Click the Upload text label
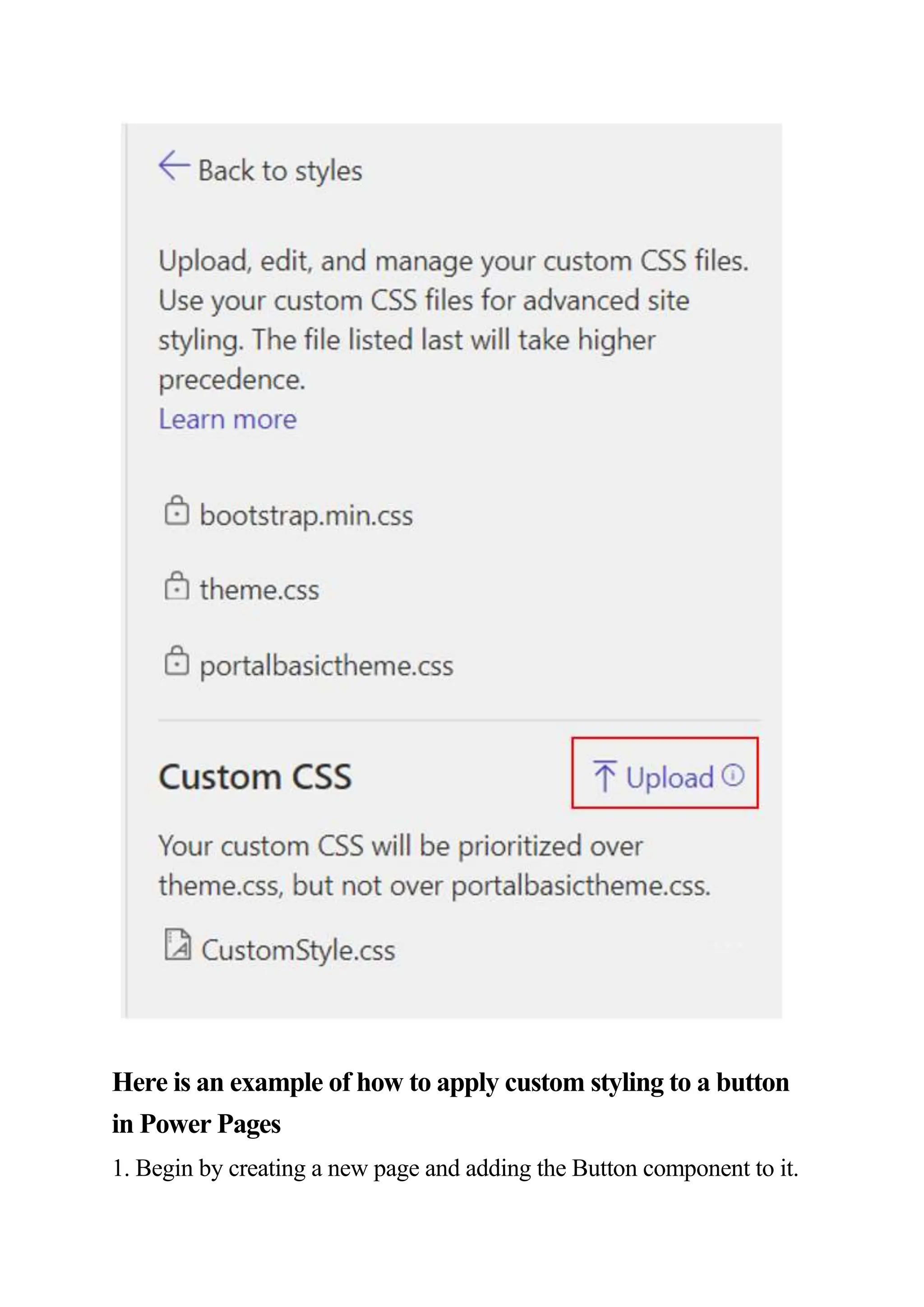 coord(670,778)
